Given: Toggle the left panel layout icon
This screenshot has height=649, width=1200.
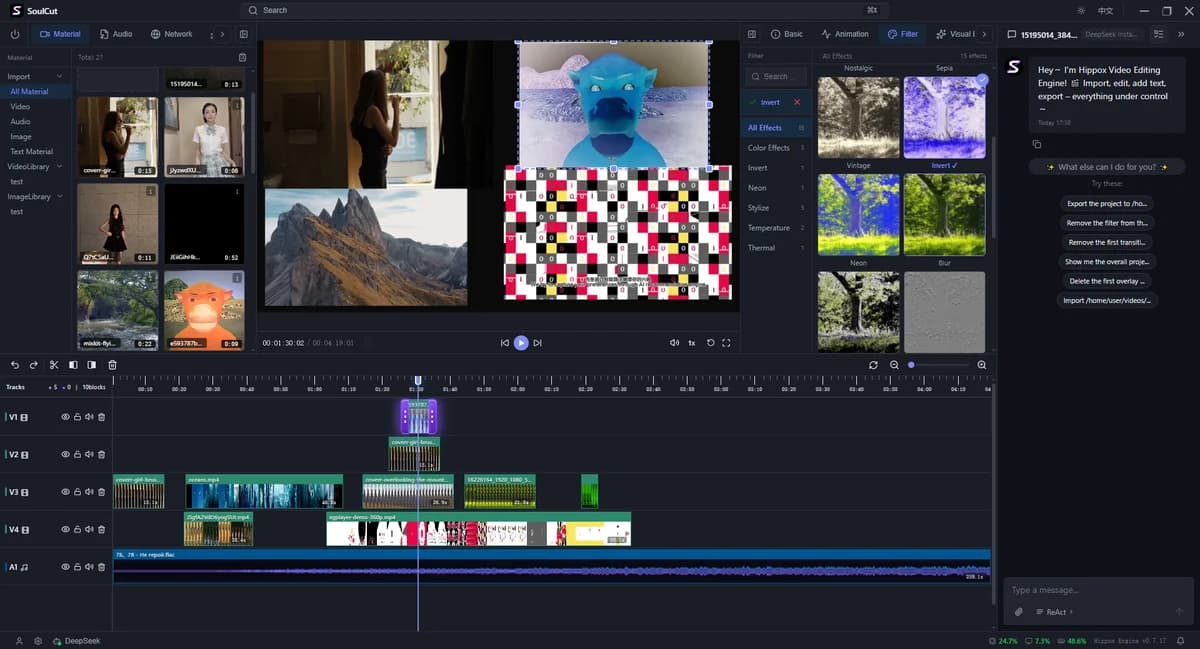Looking at the screenshot, I should click(243, 34).
